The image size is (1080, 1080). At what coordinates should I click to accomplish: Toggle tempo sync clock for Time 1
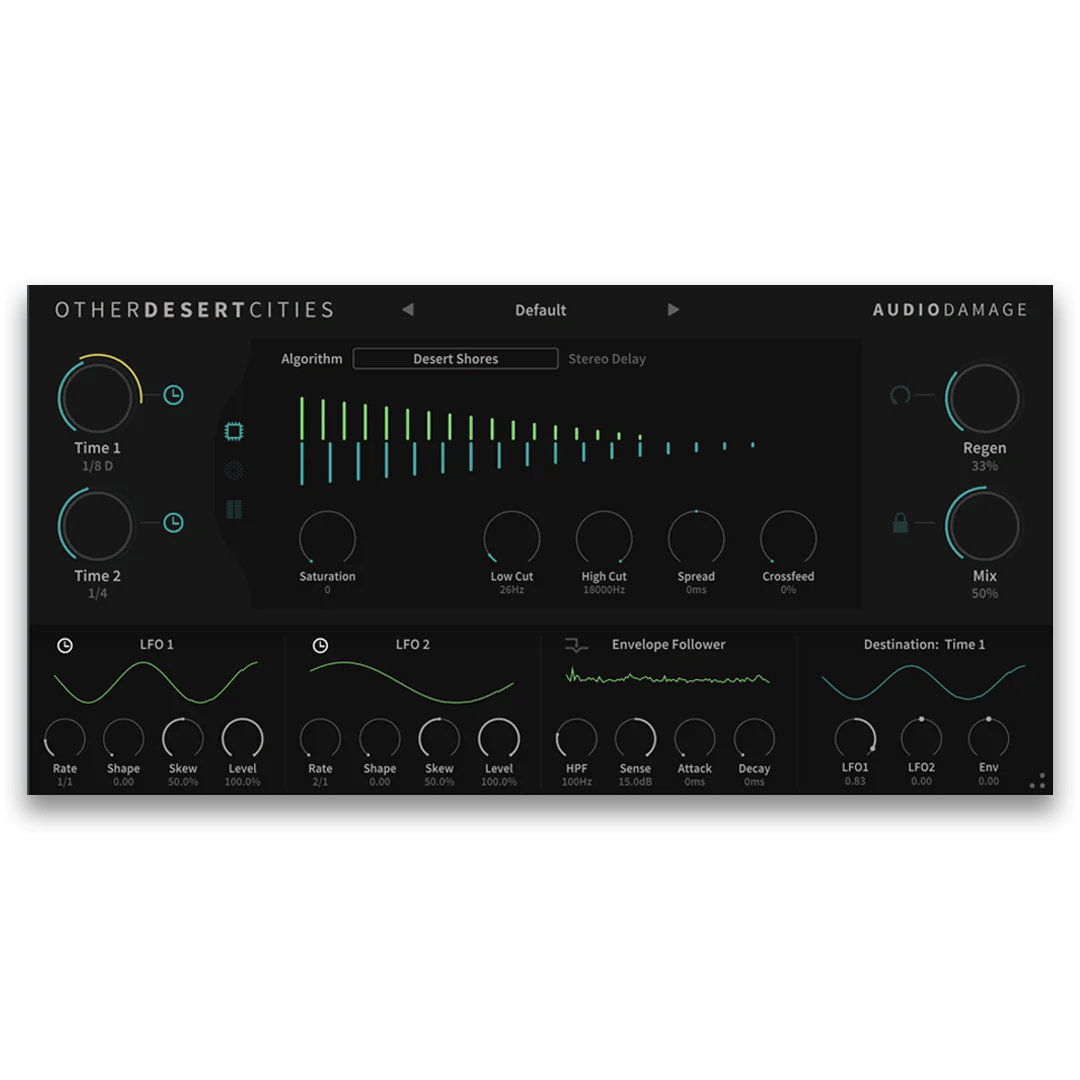coord(173,395)
